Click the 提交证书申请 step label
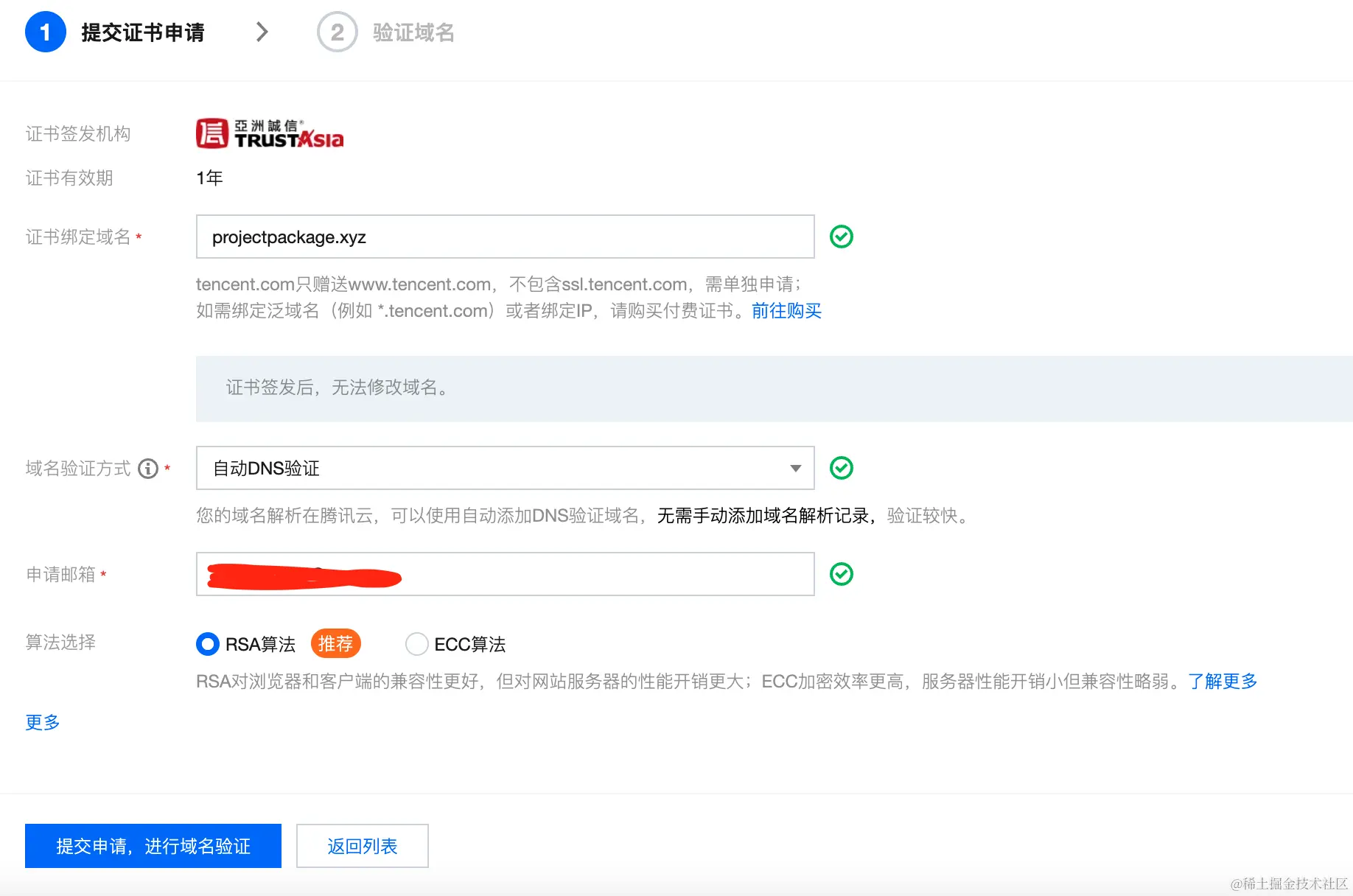The height and width of the screenshot is (896, 1353). tap(144, 32)
